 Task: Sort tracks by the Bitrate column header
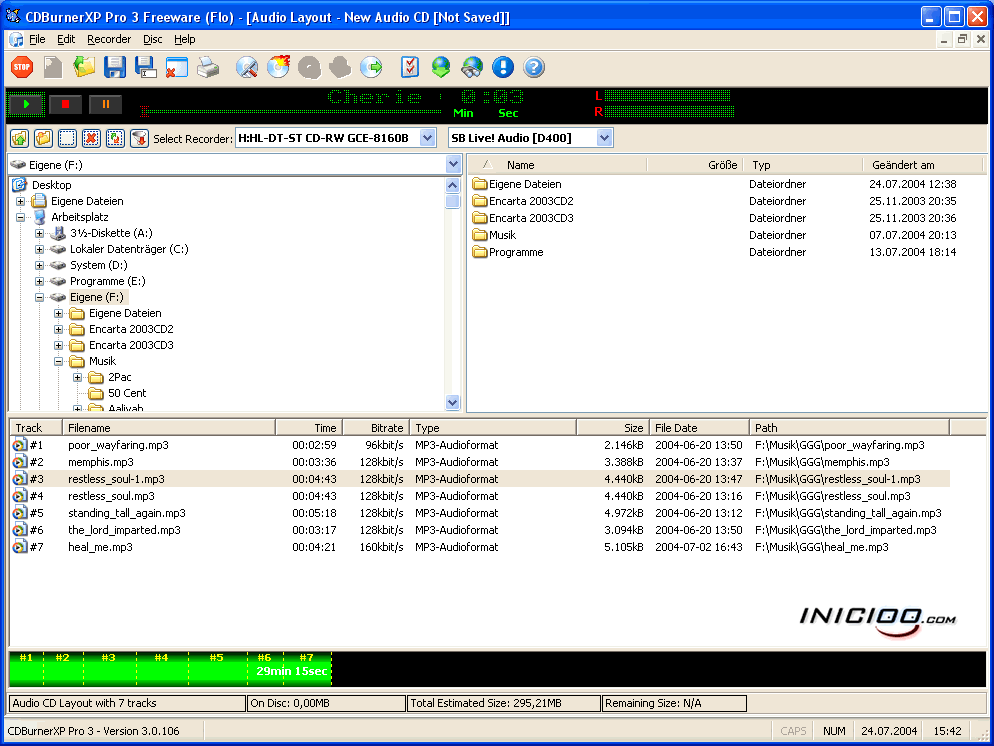[376, 428]
